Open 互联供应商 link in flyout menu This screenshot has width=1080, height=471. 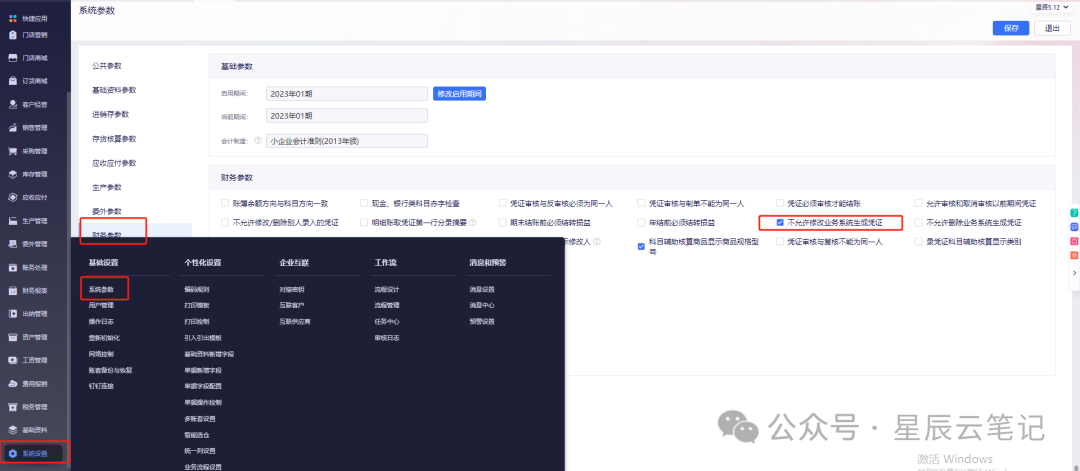click(295, 322)
